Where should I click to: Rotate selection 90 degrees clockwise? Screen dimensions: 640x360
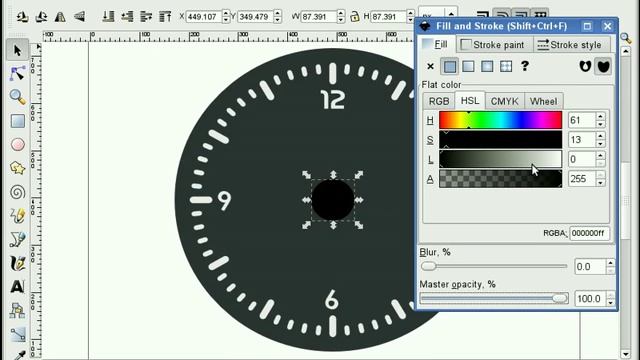point(41,17)
